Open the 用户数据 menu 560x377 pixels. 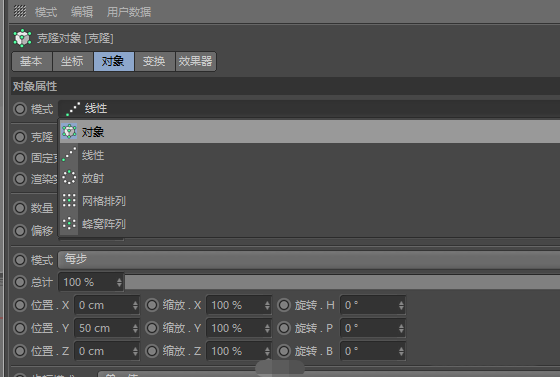tap(129, 12)
